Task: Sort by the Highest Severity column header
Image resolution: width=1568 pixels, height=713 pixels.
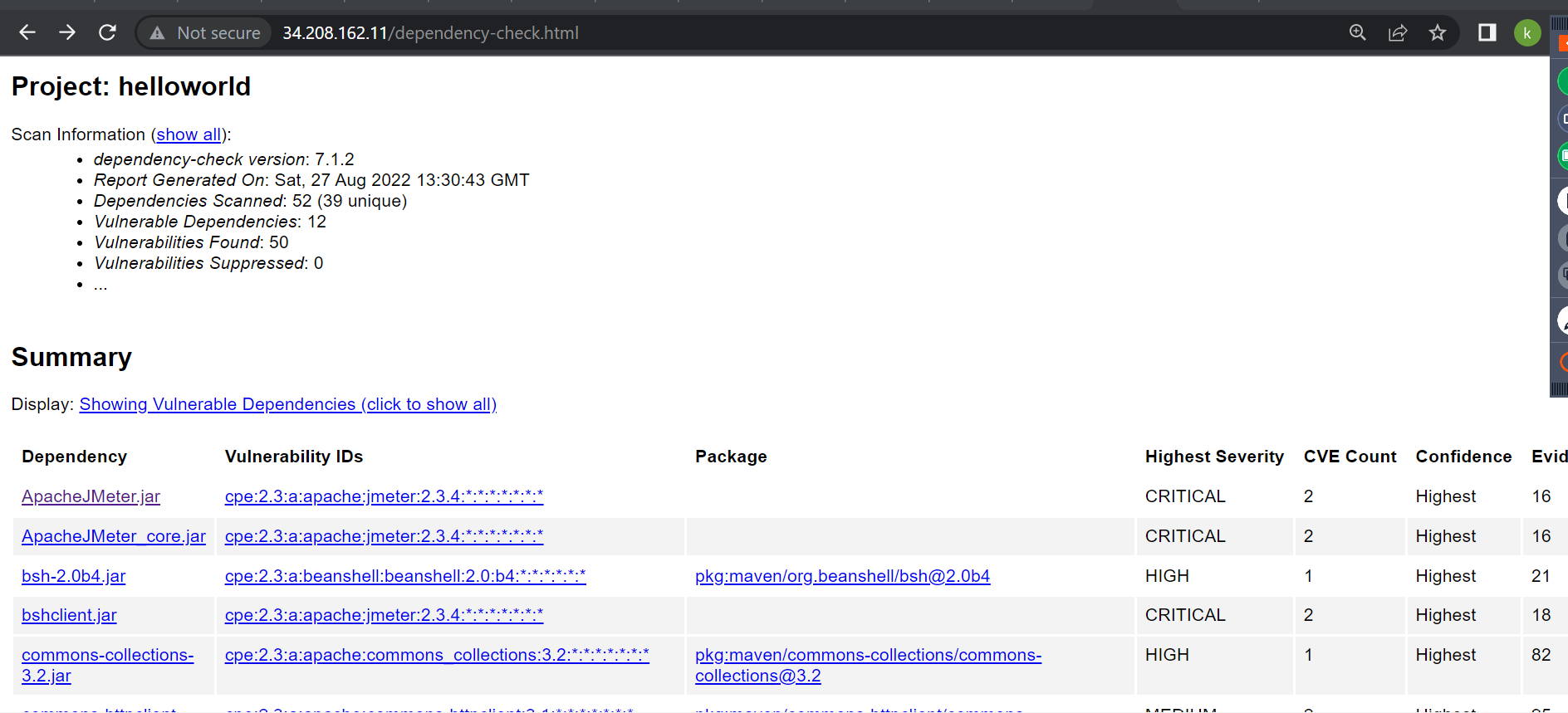Action: [x=1214, y=457]
